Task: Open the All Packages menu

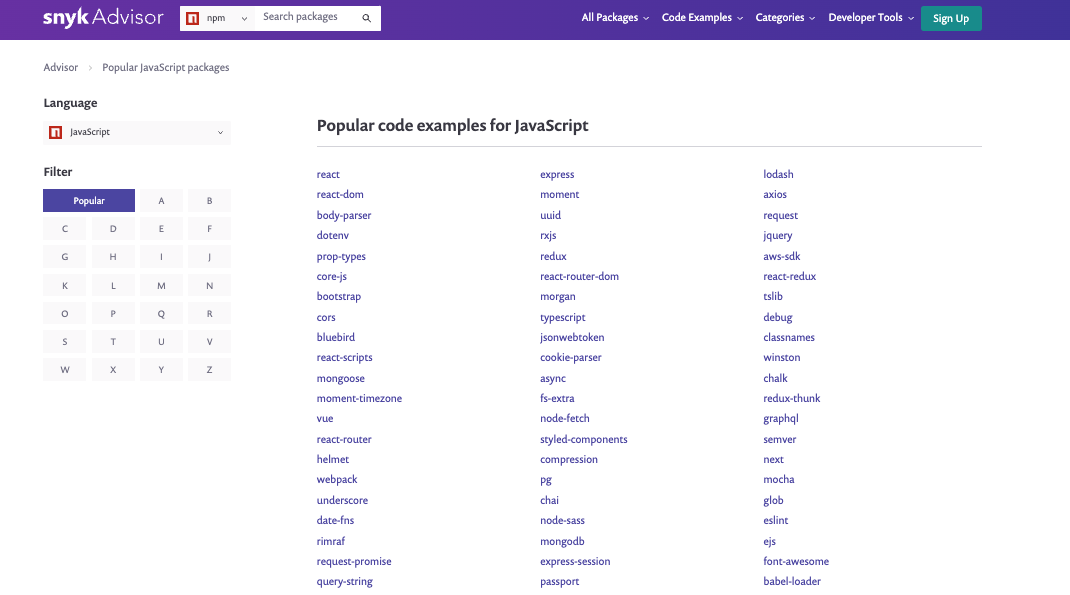Action: pos(615,18)
